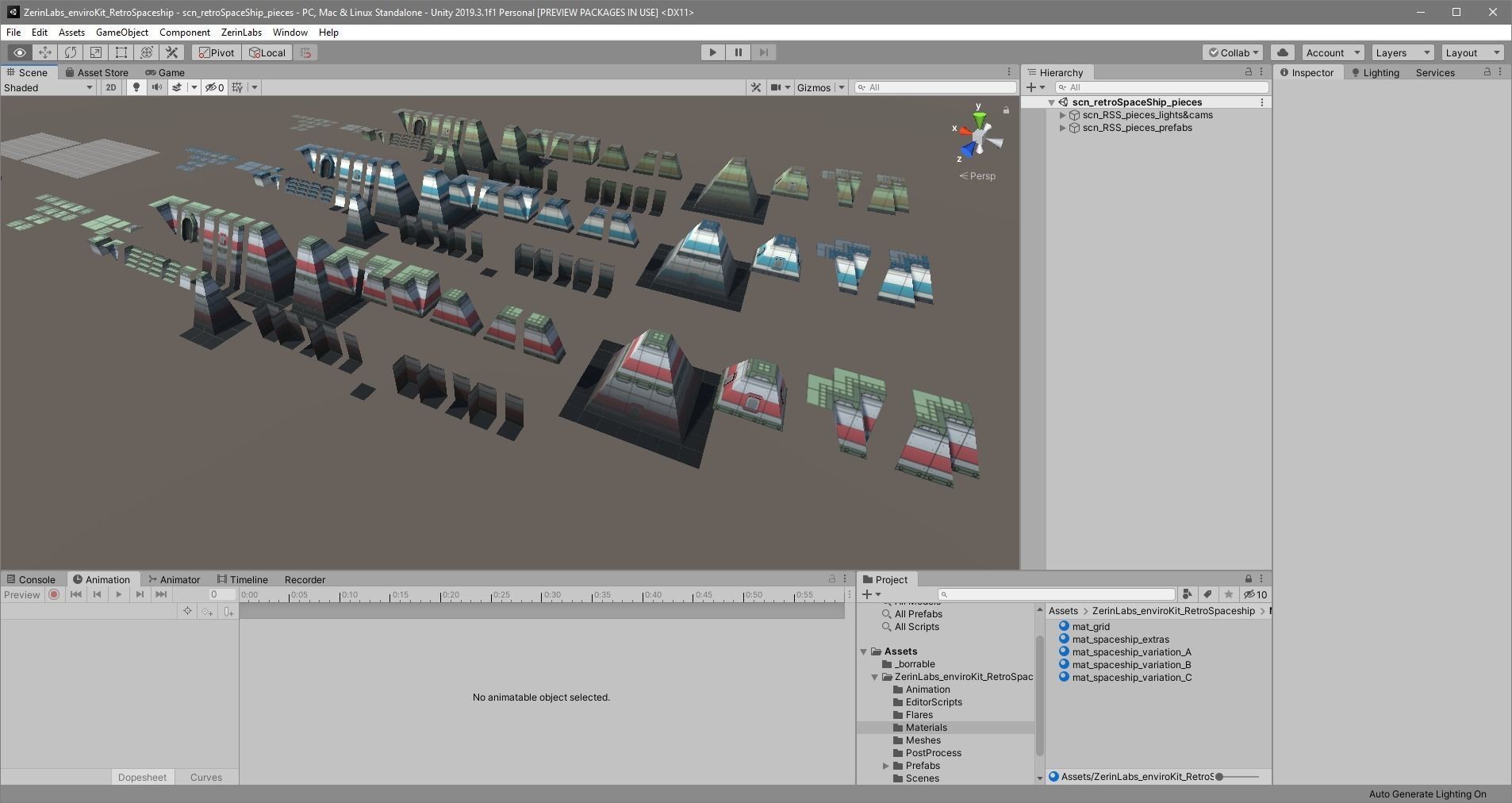This screenshot has height=803, width=1512.
Task: Enable animation record mode
Action: point(54,594)
